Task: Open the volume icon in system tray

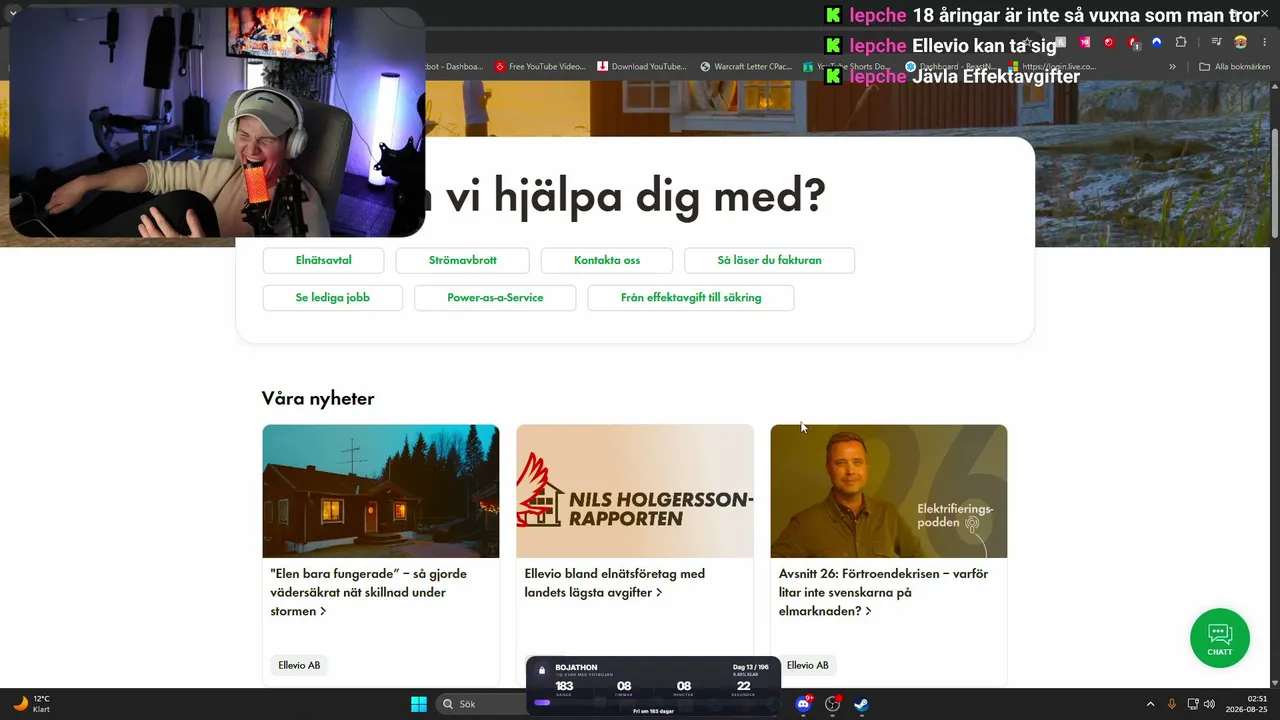Action: [1209, 704]
